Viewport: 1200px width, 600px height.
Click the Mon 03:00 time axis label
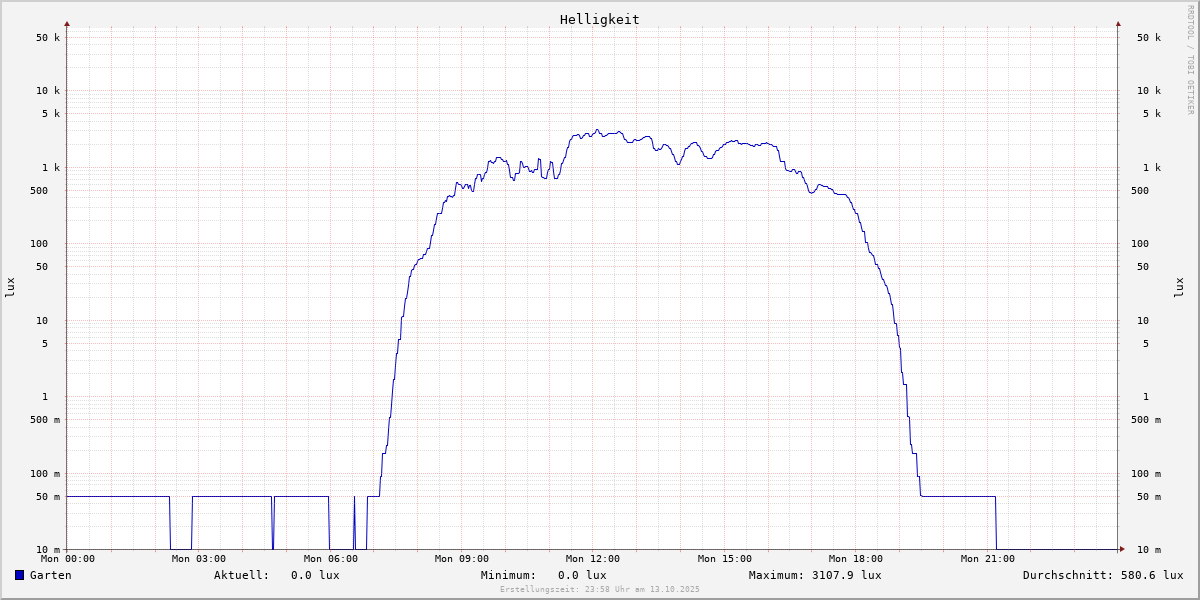199,559
